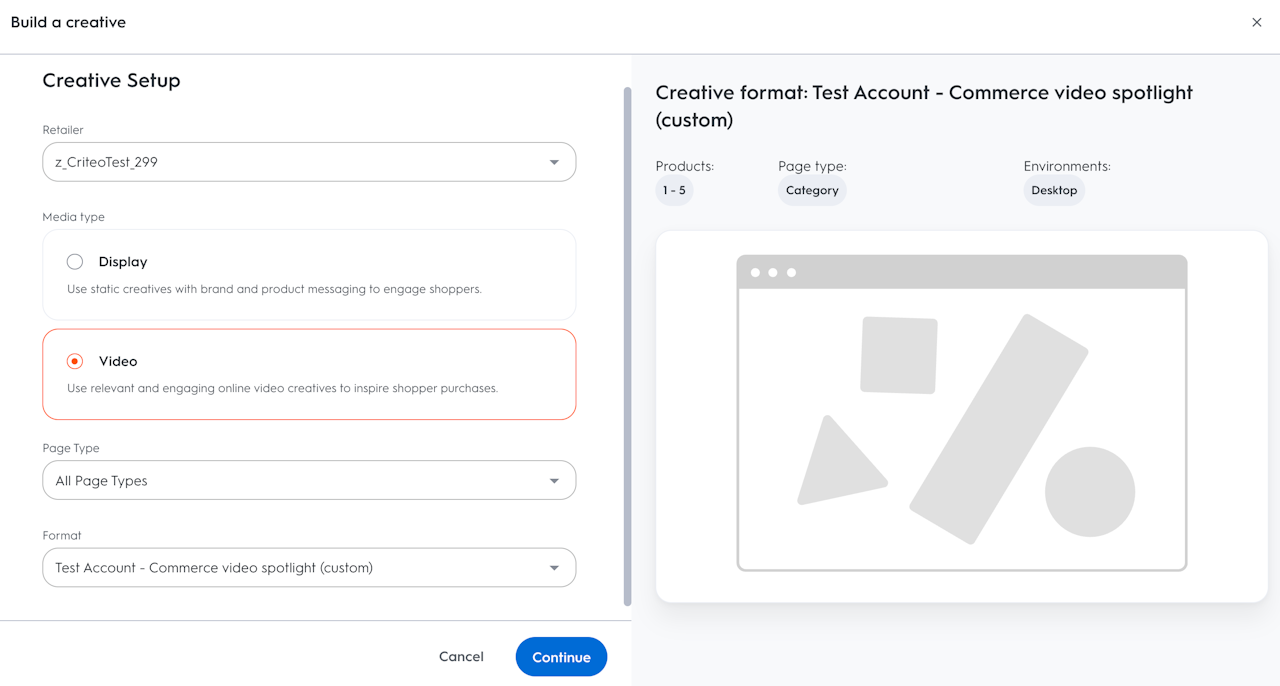Screen dimensions: 1280x686
Task: Click the small square shape in preview
Action: [899, 355]
